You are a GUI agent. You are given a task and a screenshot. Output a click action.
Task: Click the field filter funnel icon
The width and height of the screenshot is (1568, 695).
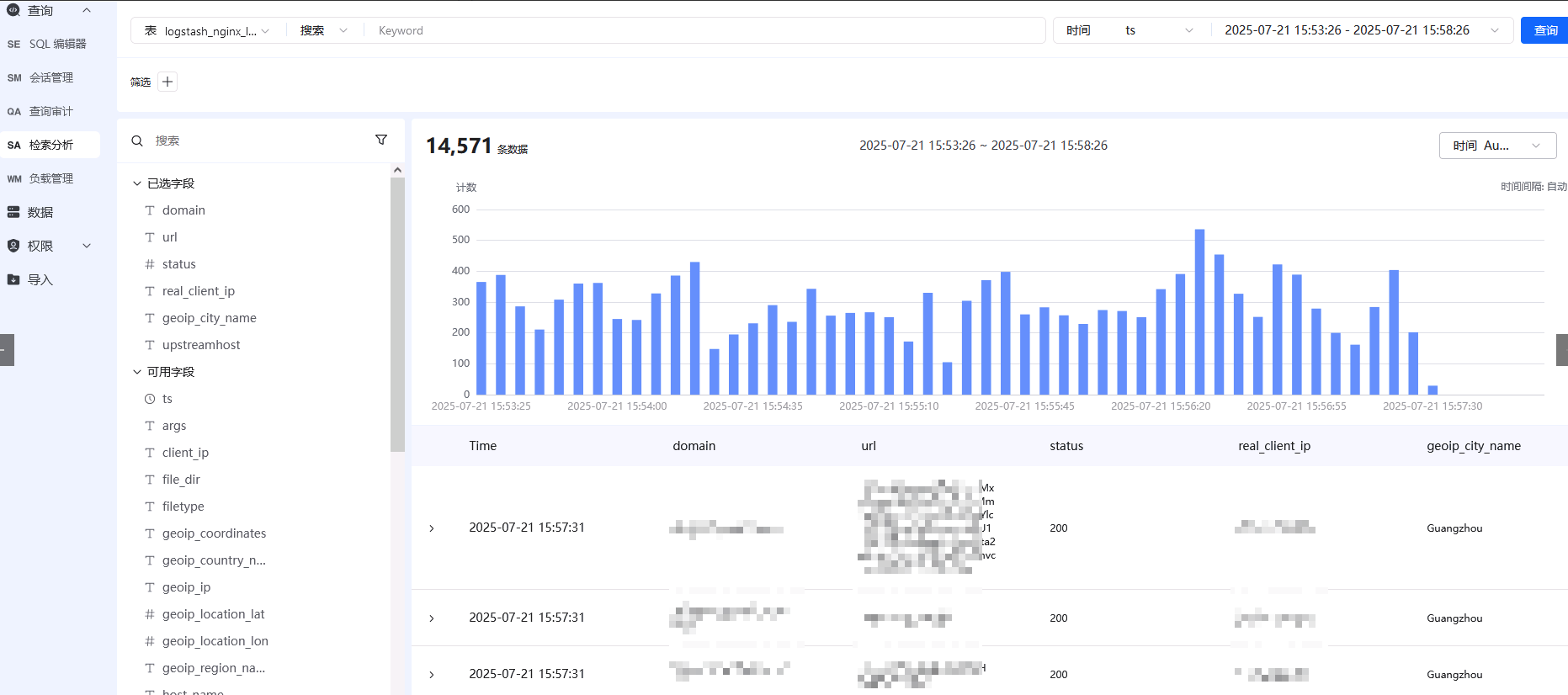[381, 140]
